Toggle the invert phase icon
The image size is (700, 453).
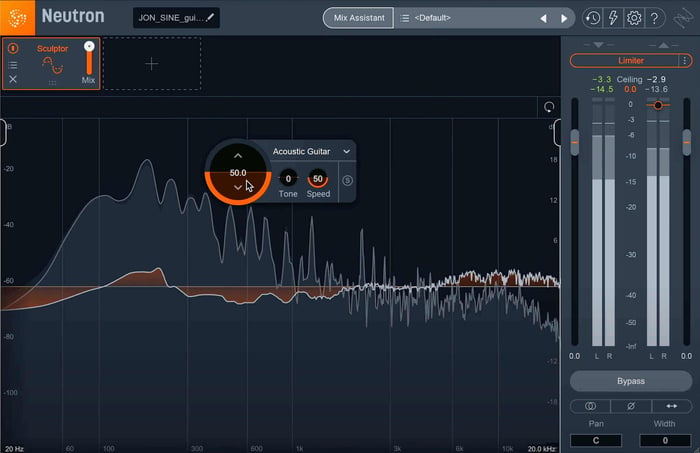pyautogui.click(x=631, y=406)
